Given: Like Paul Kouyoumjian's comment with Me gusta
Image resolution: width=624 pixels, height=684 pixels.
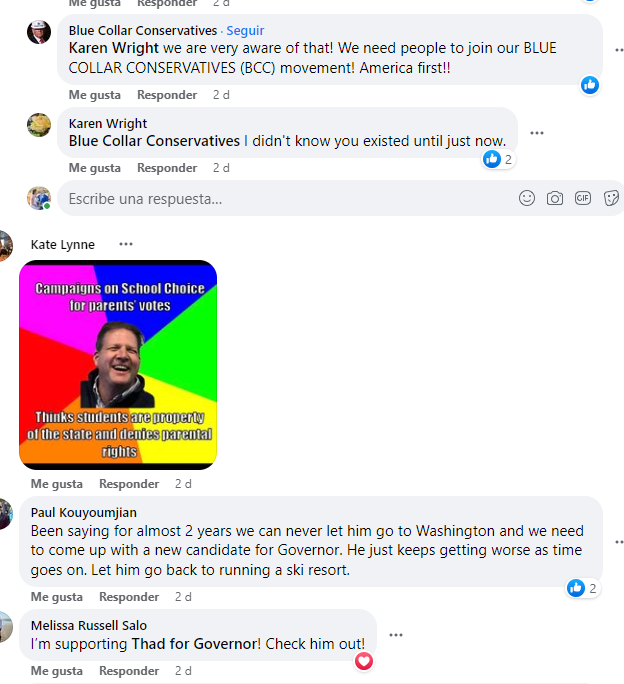Looking at the screenshot, I should pos(57,597).
